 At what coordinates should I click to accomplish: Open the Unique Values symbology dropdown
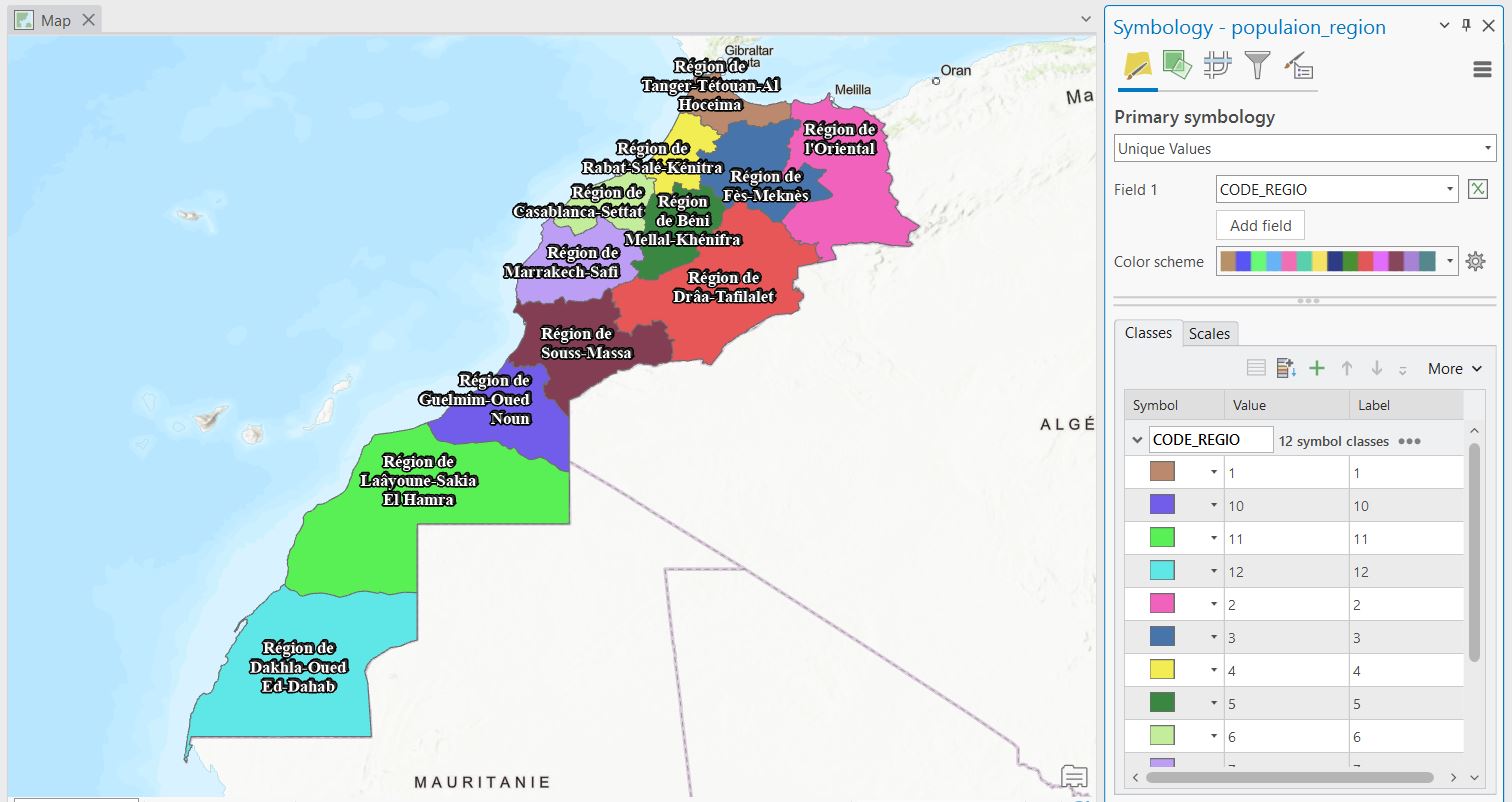[1304, 149]
